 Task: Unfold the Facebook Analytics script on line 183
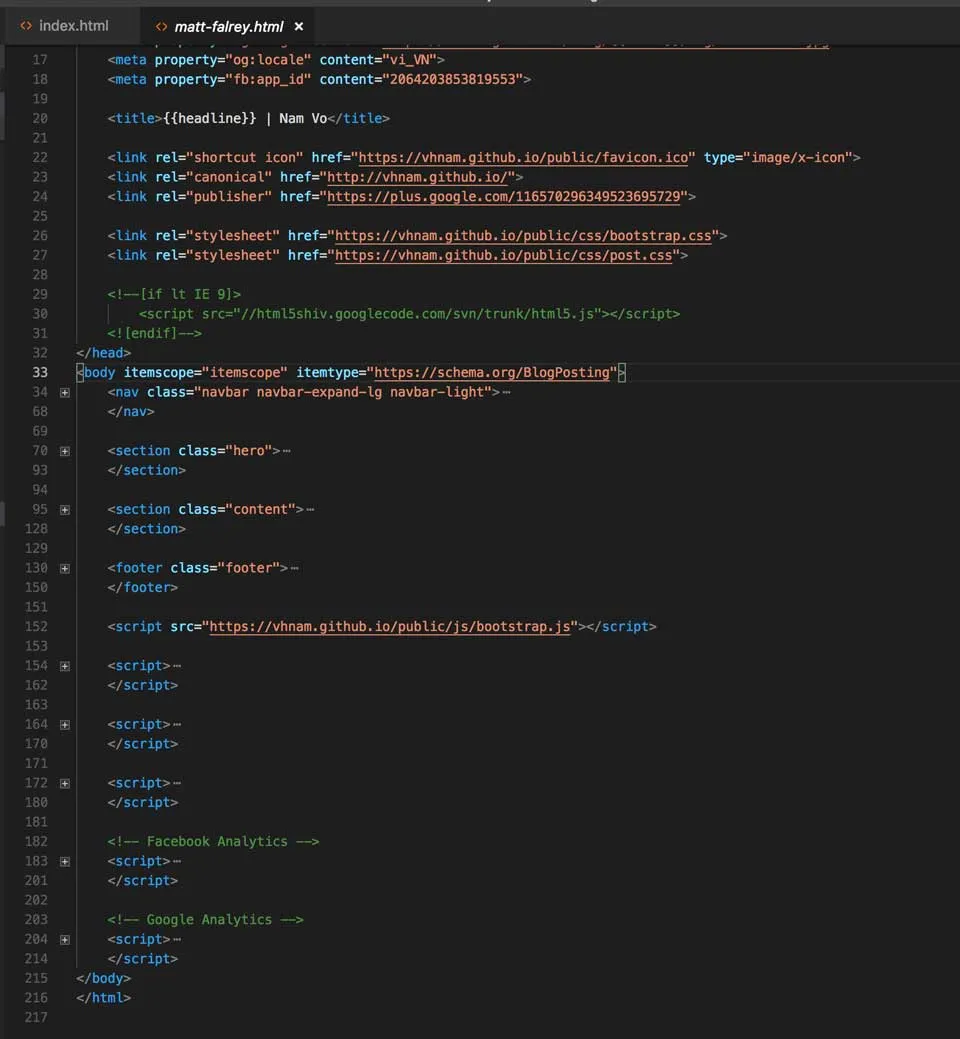click(x=65, y=861)
